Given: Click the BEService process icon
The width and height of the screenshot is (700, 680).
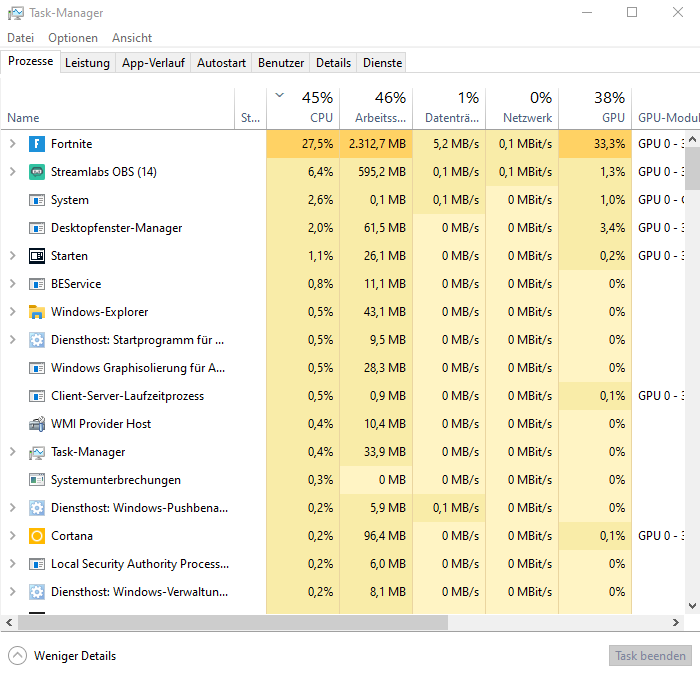Looking at the screenshot, I should pyautogui.click(x=37, y=284).
